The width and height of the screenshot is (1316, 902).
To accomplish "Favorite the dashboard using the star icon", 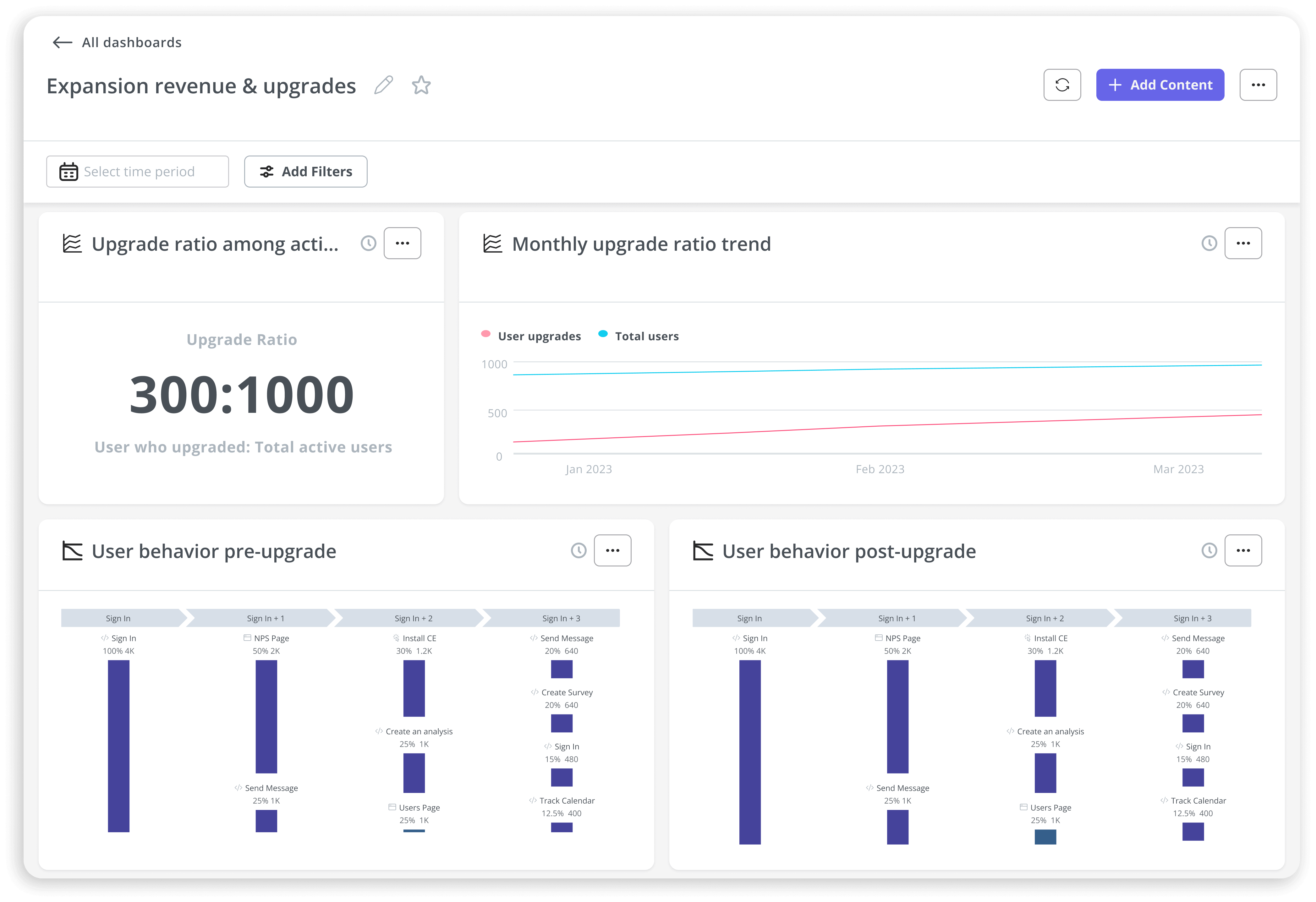I will [421, 85].
